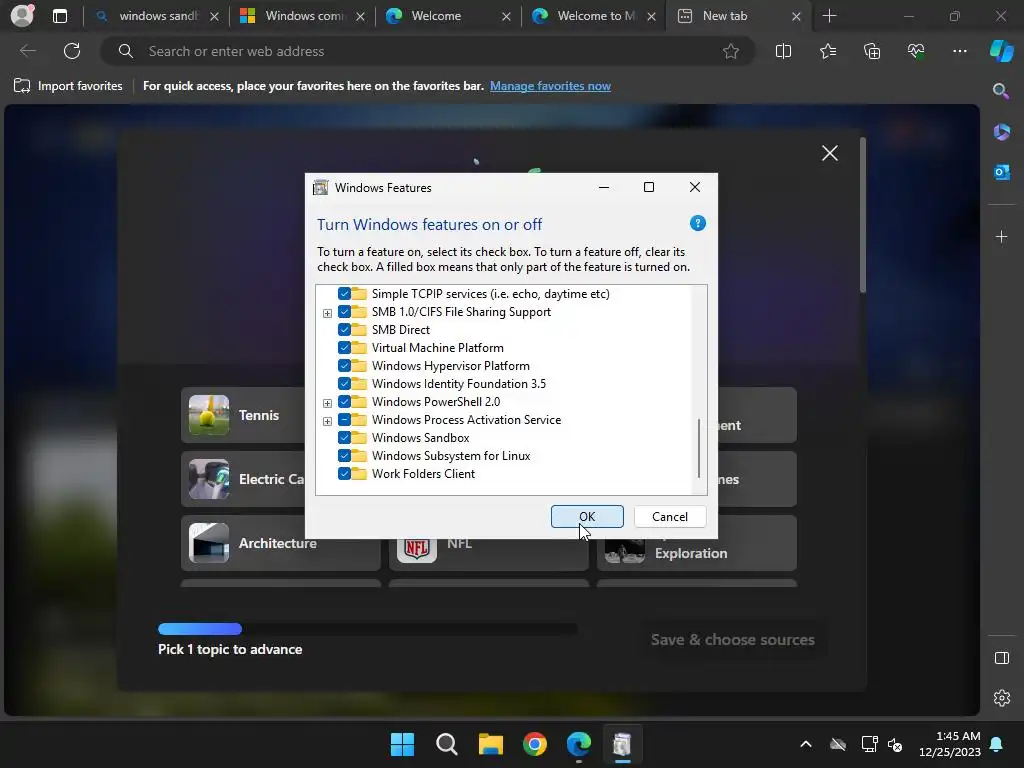This screenshot has height=768, width=1024.
Task: Uncheck SMB Direct checkbox
Action: click(344, 330)
